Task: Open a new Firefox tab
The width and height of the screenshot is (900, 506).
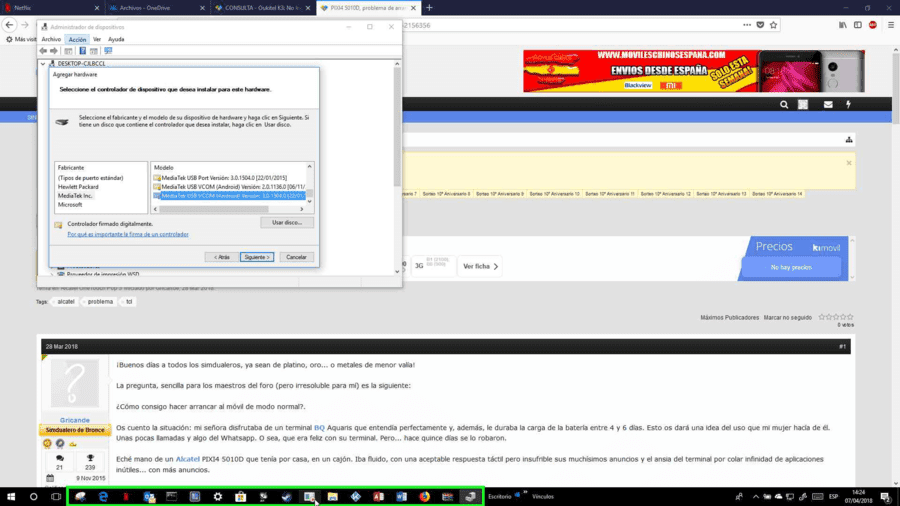Action: [429, 8]
